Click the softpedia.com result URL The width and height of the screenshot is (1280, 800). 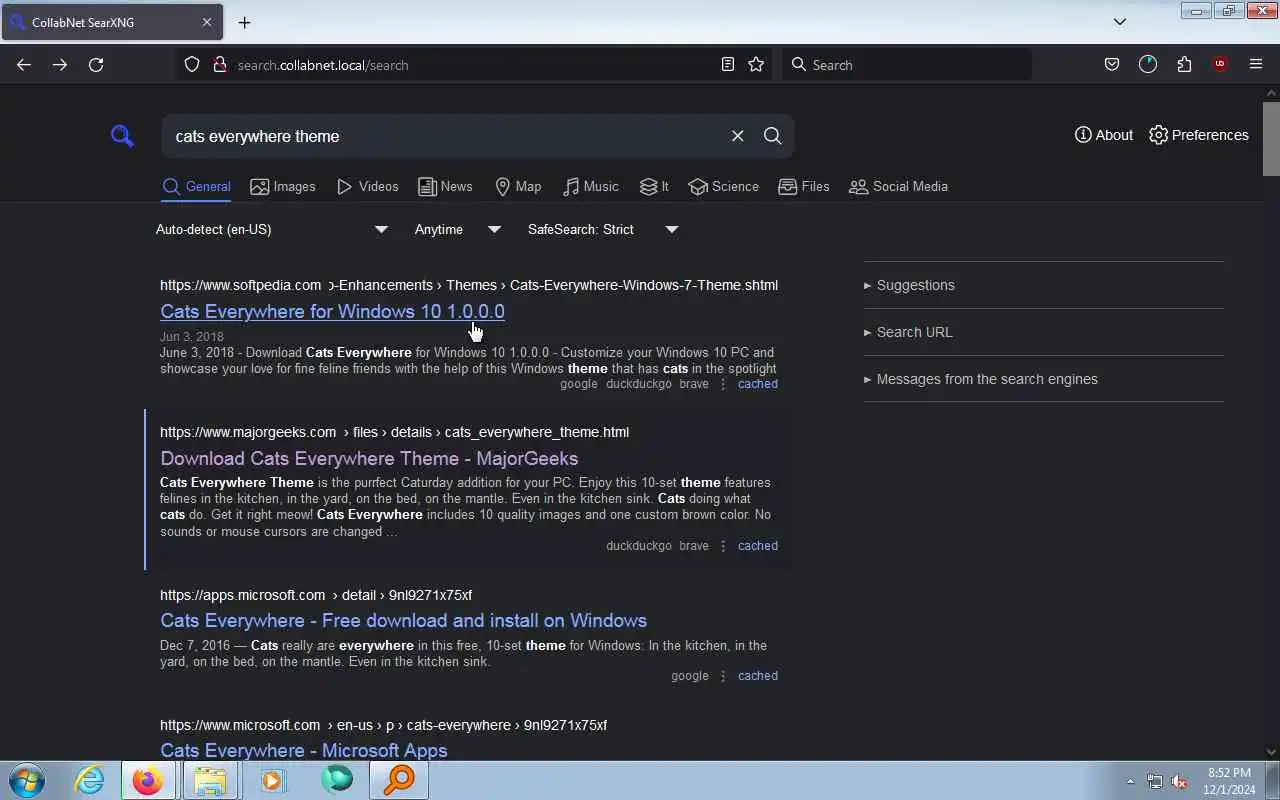pos(469,285)
